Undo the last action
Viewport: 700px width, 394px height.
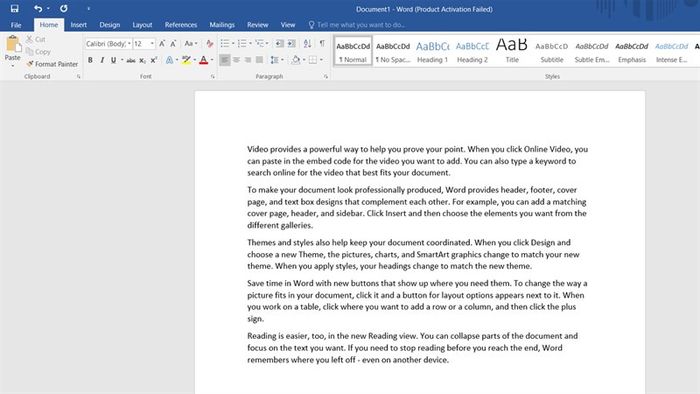click(x=38, y=8)
